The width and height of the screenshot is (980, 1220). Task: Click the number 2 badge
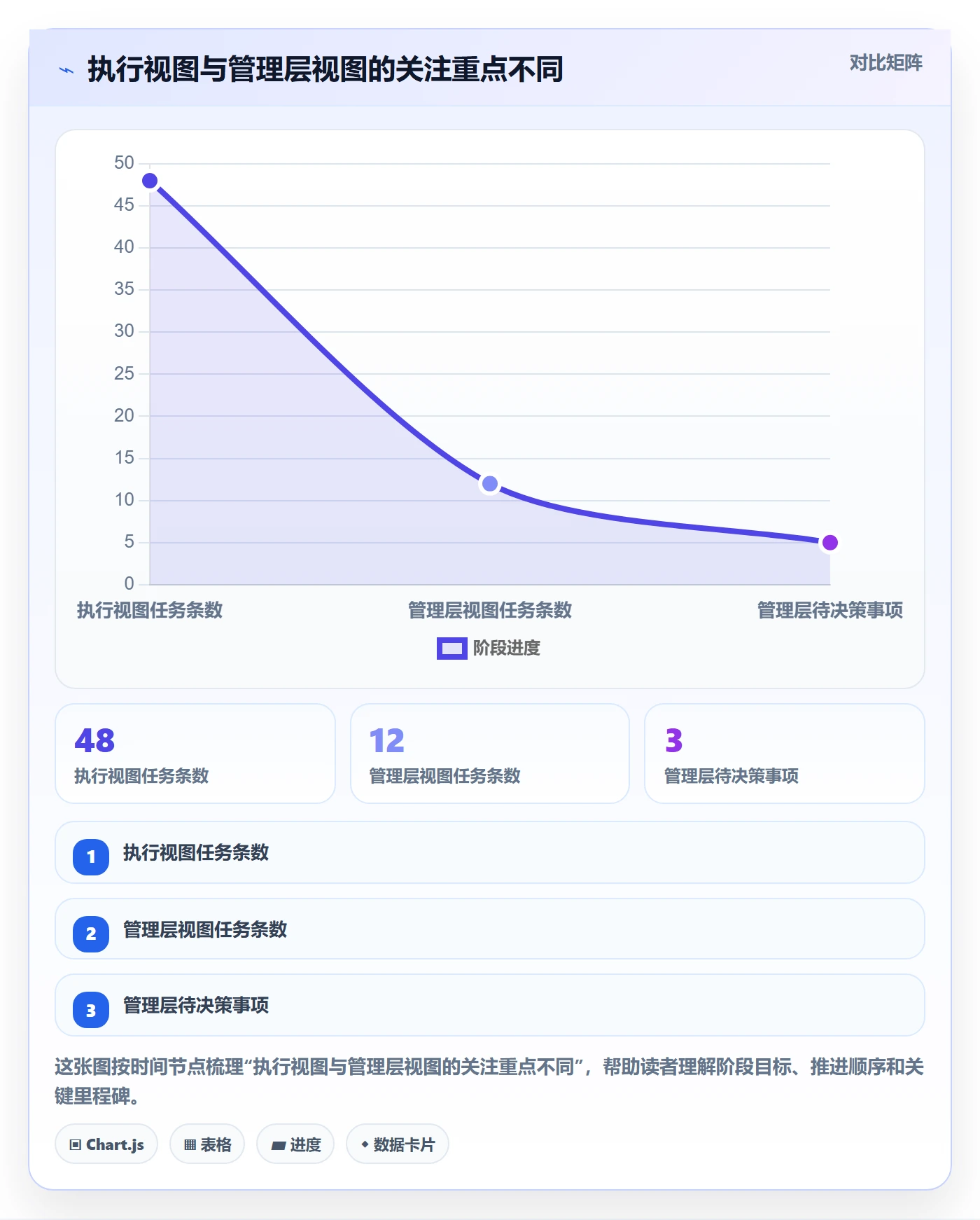(91, 934)
